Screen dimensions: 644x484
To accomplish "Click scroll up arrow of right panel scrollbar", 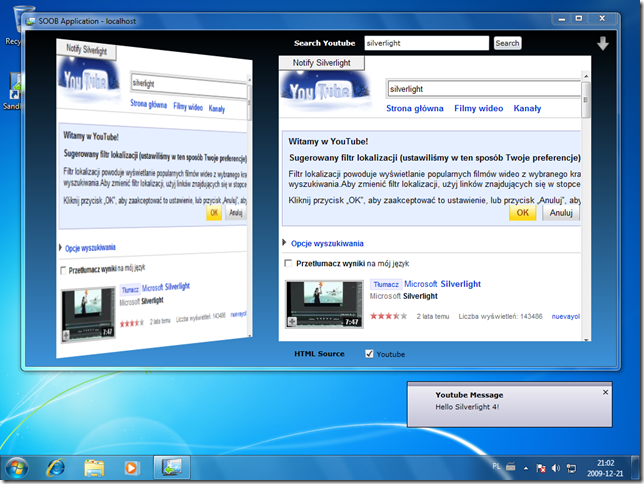I will tap(586, 76).
